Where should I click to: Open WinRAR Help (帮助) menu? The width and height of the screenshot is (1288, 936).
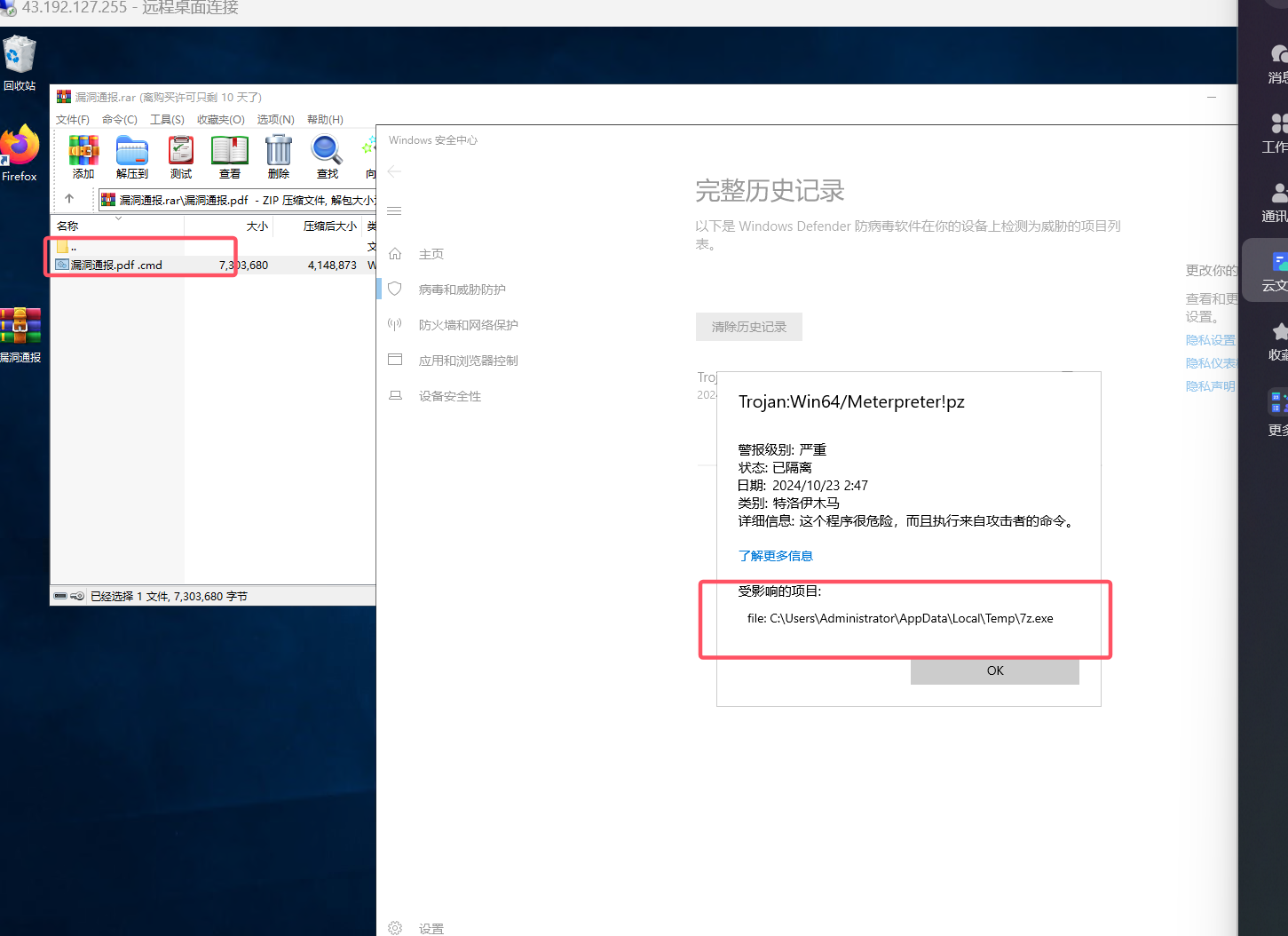pos(325,119)
